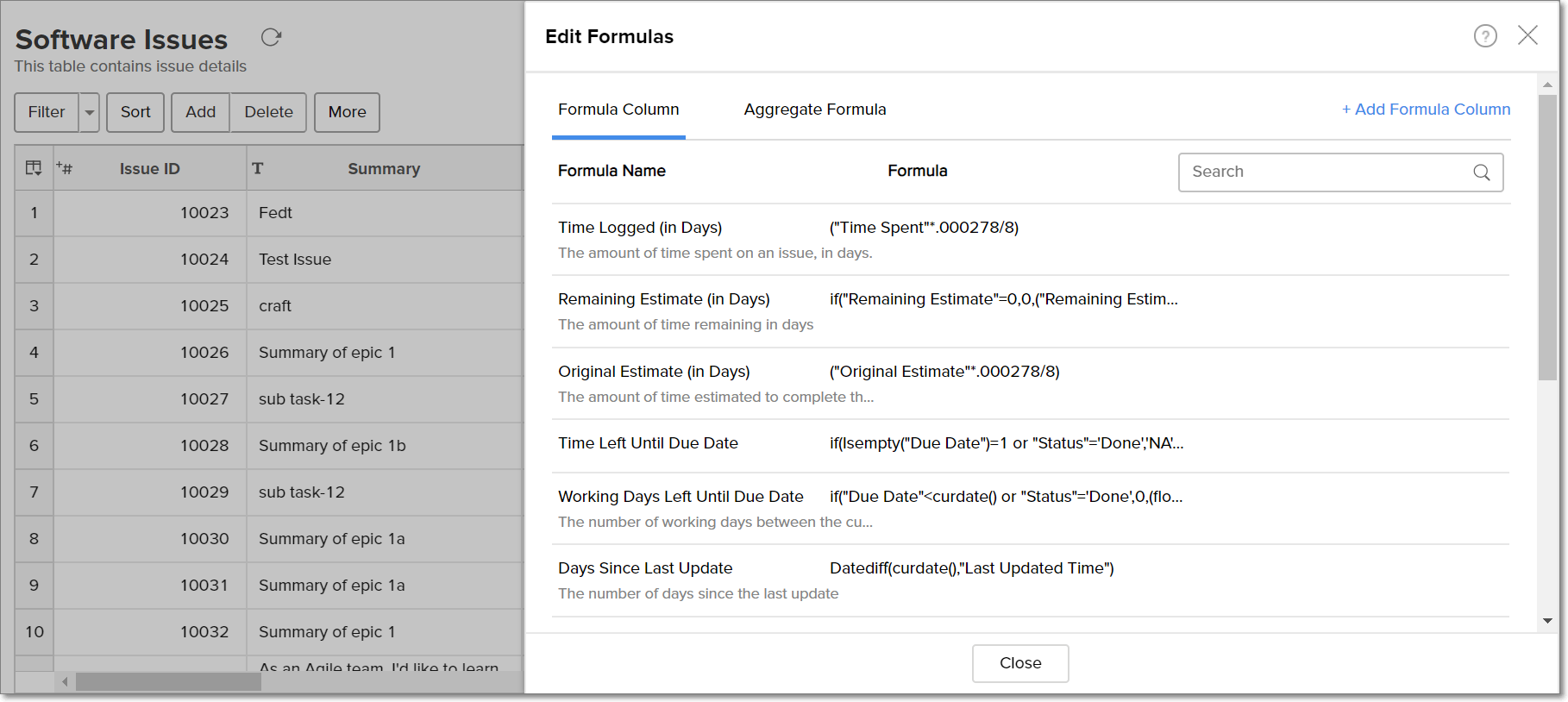1568x702 pixels.
Task: Expand the Filter dropdown arrow
Action: tap(90, 112)
